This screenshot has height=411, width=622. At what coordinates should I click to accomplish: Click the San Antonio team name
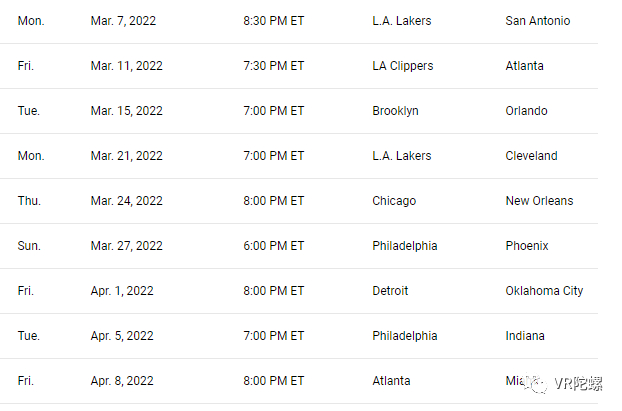[538, 21]
